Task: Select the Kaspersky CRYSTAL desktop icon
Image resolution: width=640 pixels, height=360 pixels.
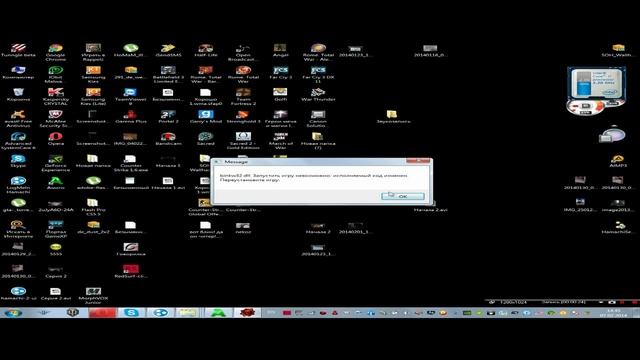Action: point(56,97)
